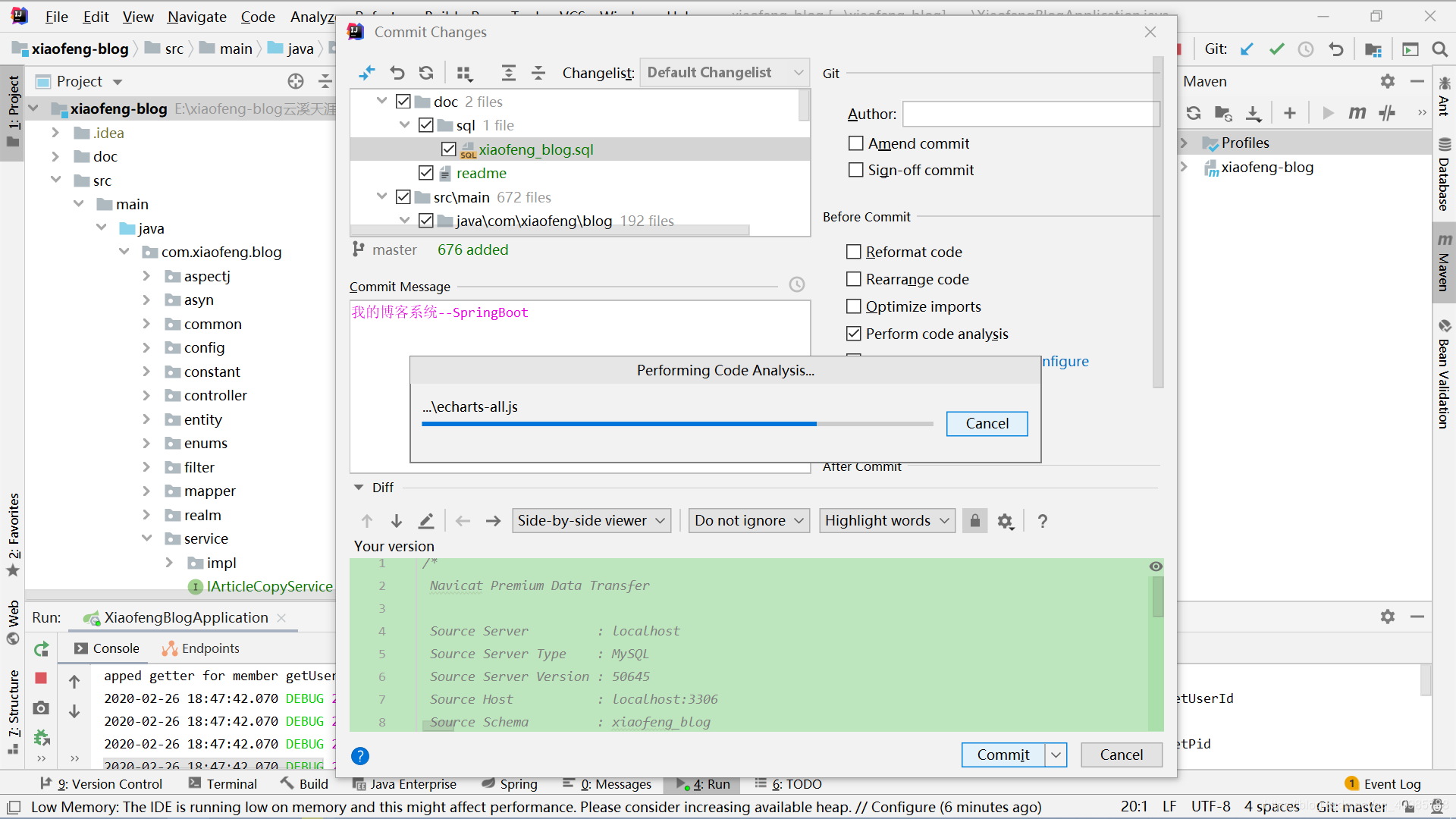The image size is (1456, 819).
Task: Click the lock icon in Diff toolbar
Action: [x=975, y=520]
